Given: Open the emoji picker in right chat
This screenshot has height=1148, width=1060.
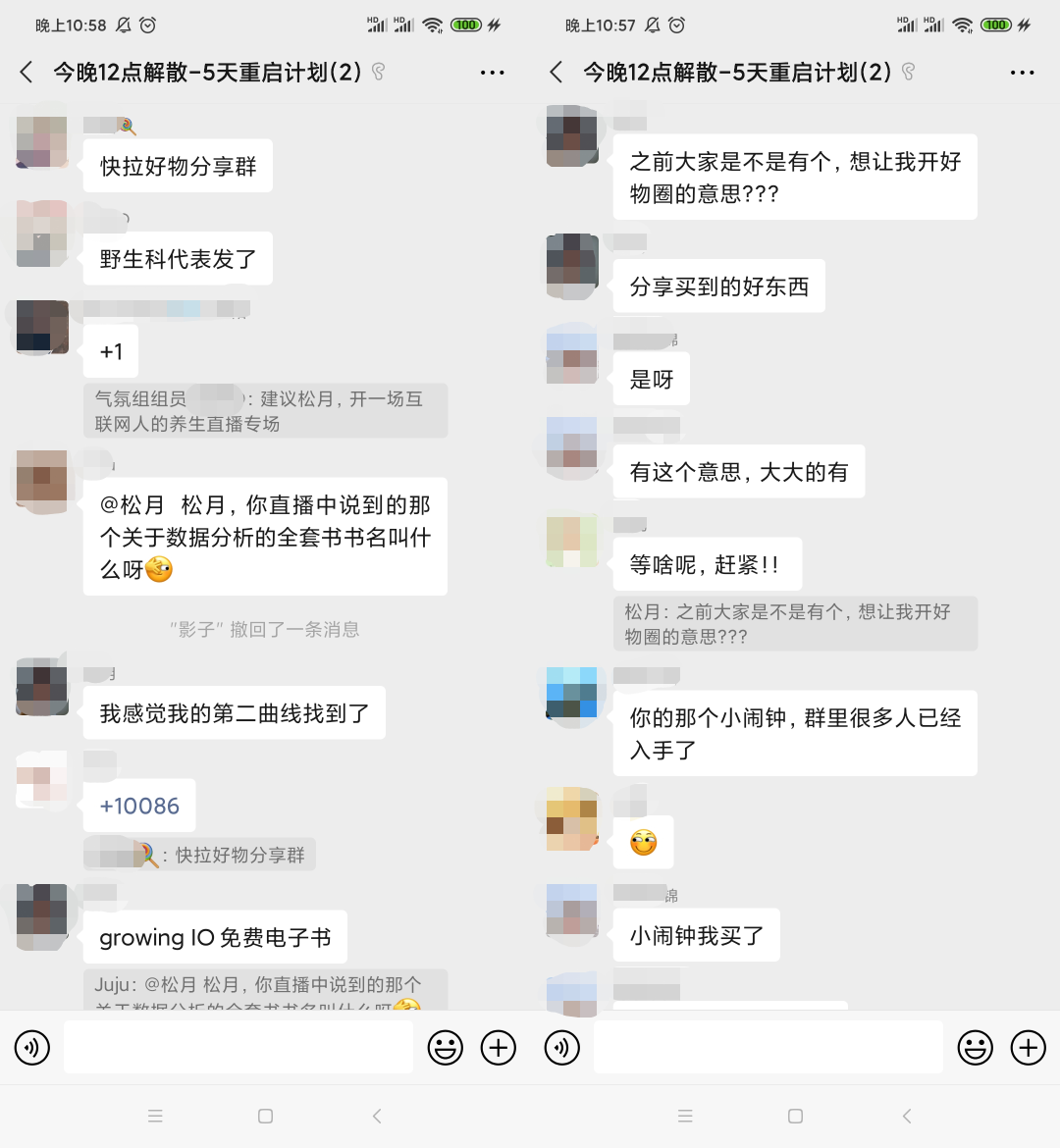Looking at the screenshot, I should (x=975, y=1048).
